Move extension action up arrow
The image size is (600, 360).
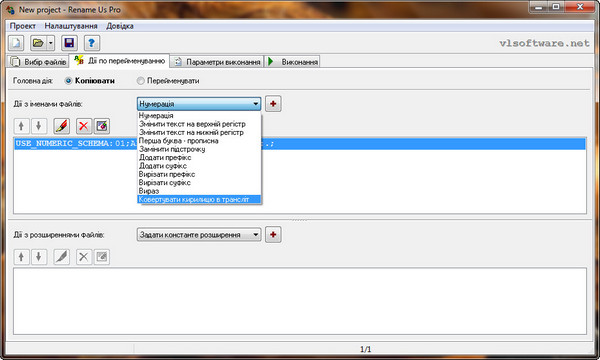(x=21, y=257)
